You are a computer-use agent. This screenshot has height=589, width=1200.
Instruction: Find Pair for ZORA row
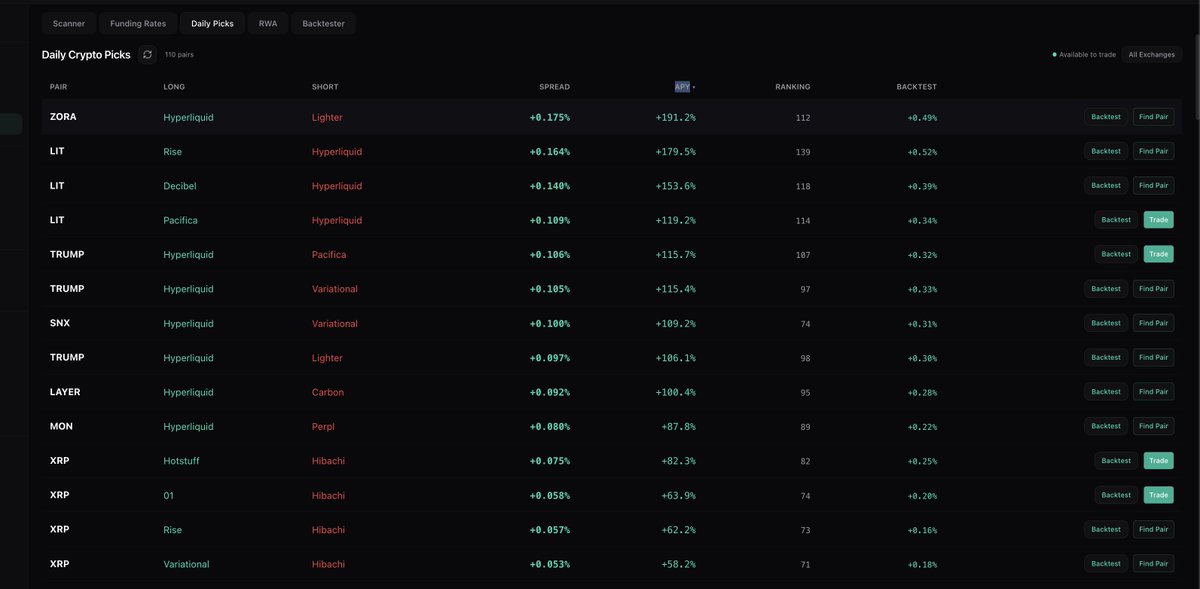pyautogui.click(x=1153, y=117)
